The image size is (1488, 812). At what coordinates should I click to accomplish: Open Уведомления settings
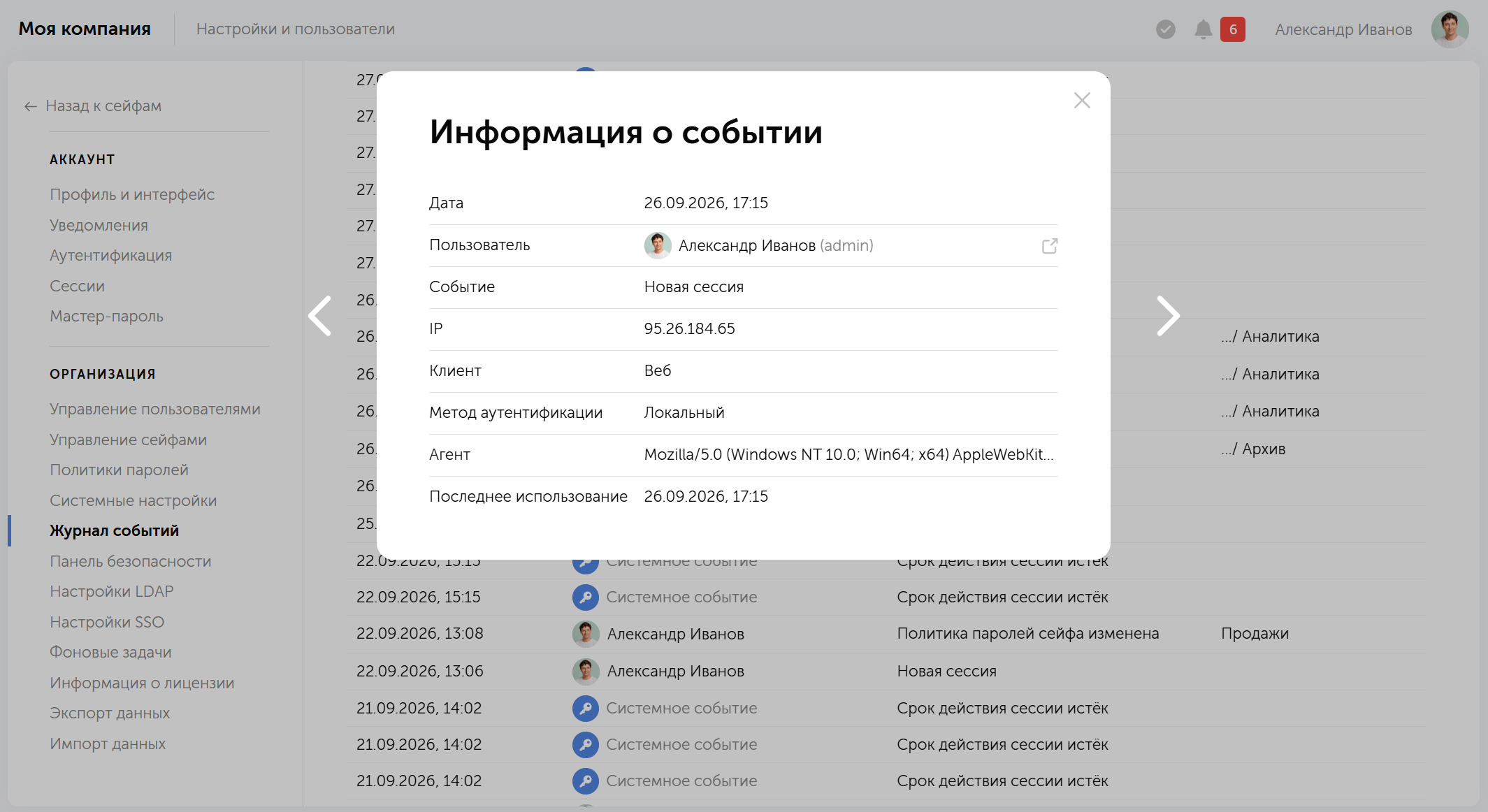(99, 225)
